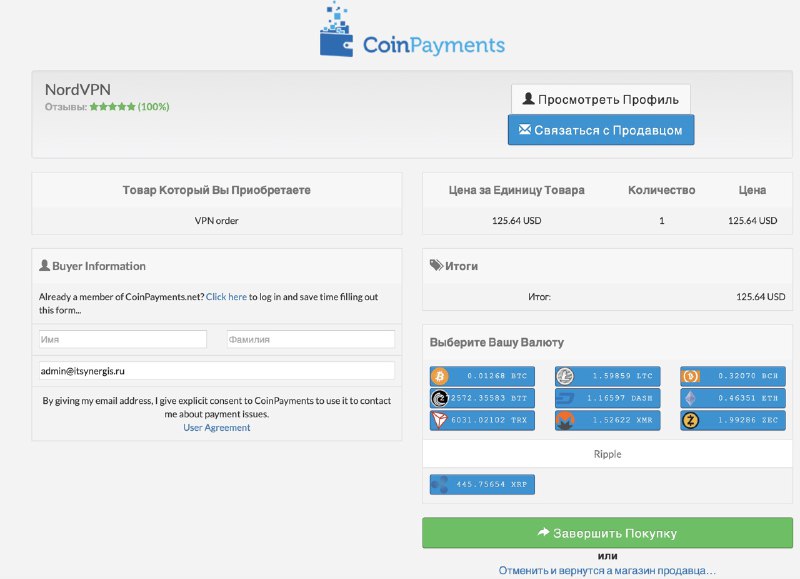Focus the Фамилия last name field

[x=311, y=339]
